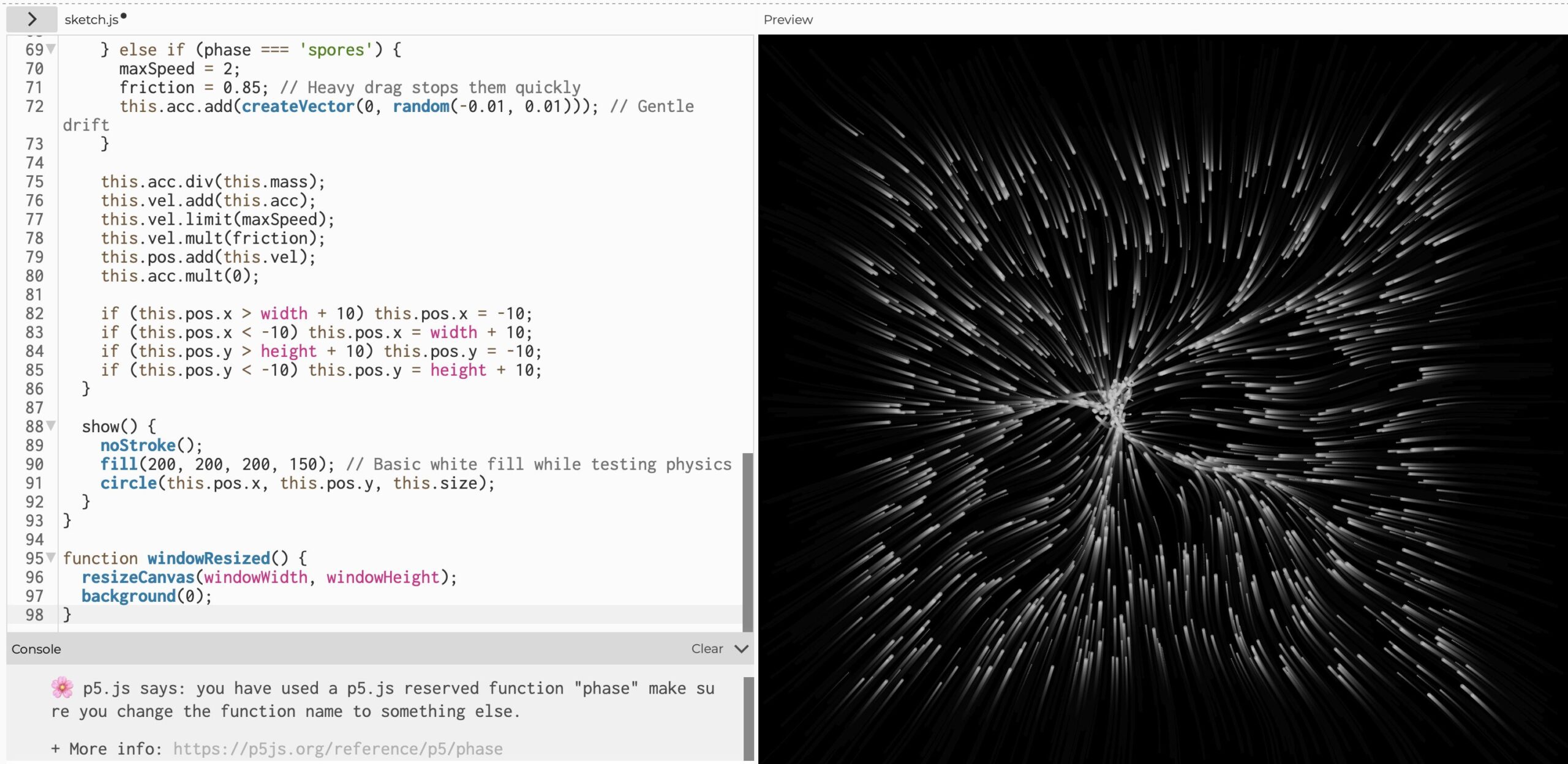Fold the show() method at line 88
This screenshot has height=764, width=1568.
pos(51,425)
